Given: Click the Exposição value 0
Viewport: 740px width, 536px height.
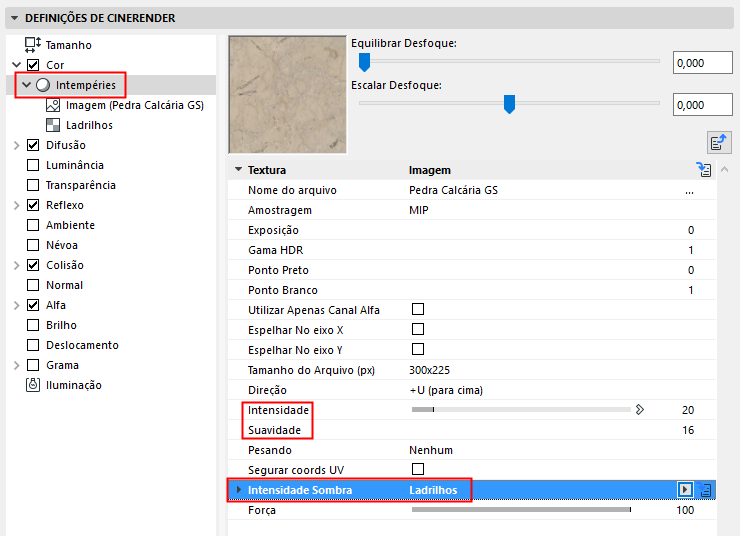Looking at the screenshot, I should (691, 230).
